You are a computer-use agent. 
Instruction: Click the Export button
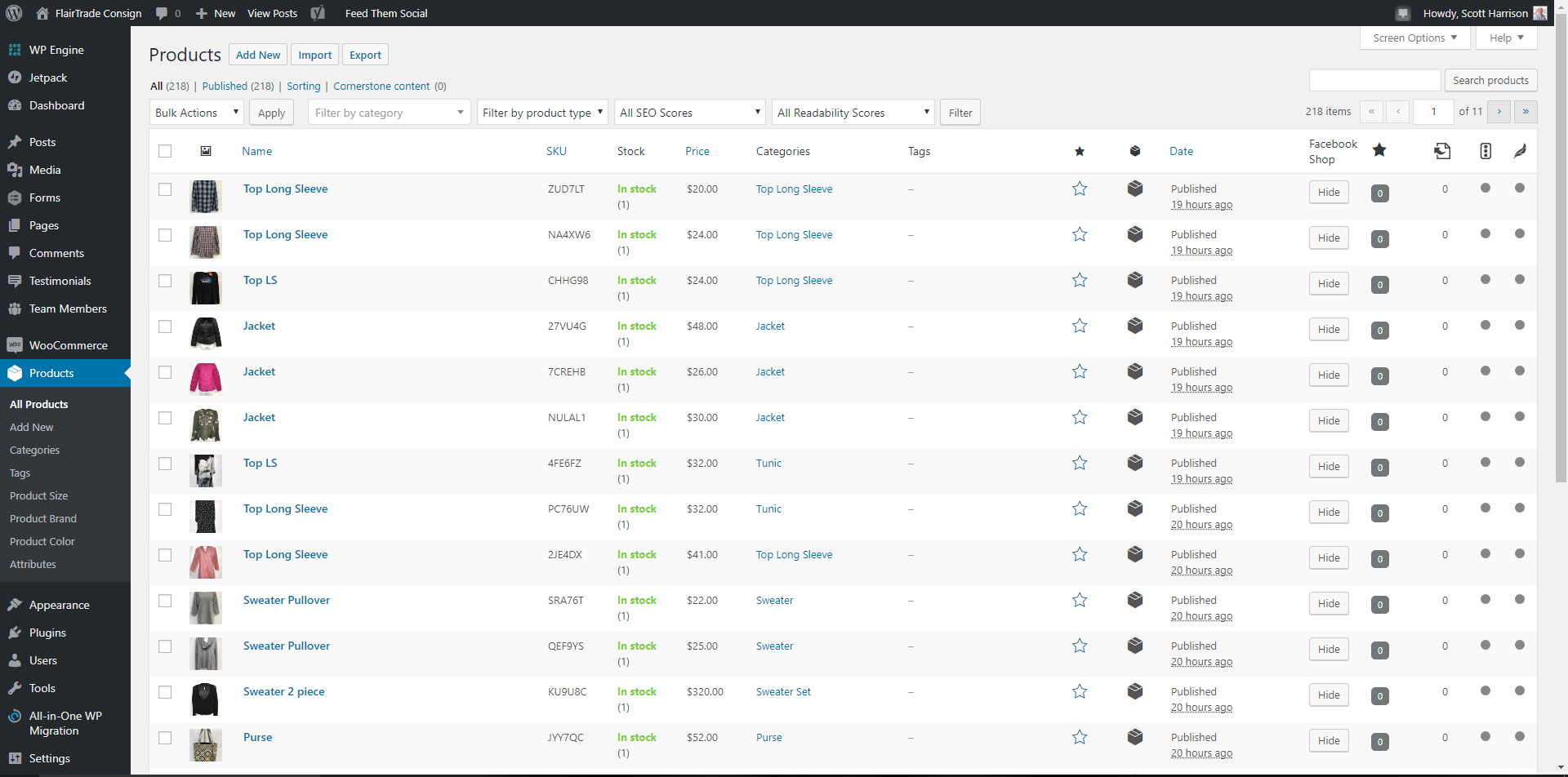[365, 55]
